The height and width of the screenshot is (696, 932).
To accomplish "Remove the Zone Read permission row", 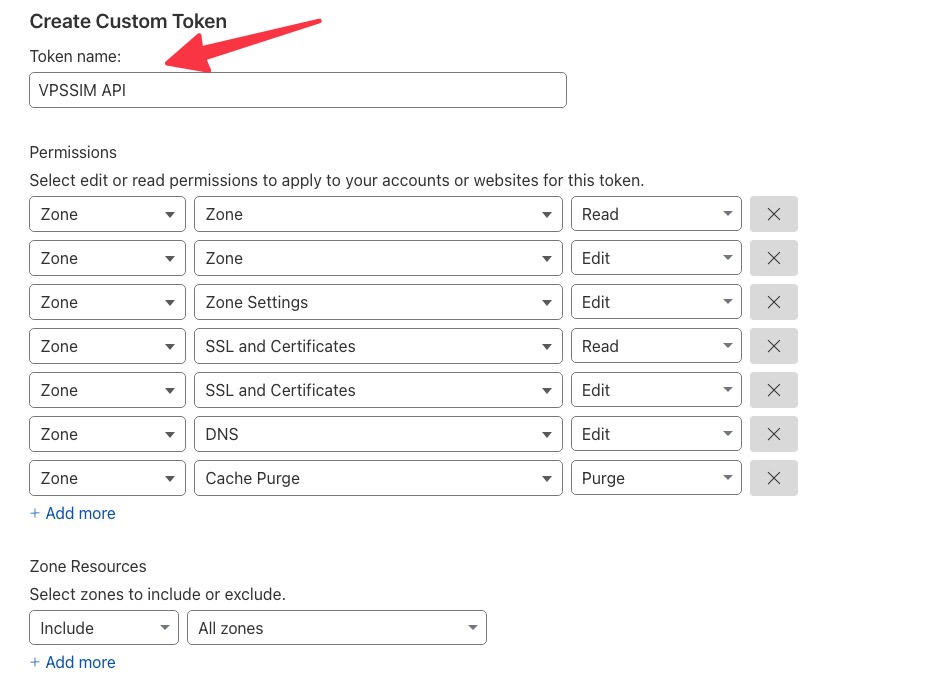I will coord(773,214).
